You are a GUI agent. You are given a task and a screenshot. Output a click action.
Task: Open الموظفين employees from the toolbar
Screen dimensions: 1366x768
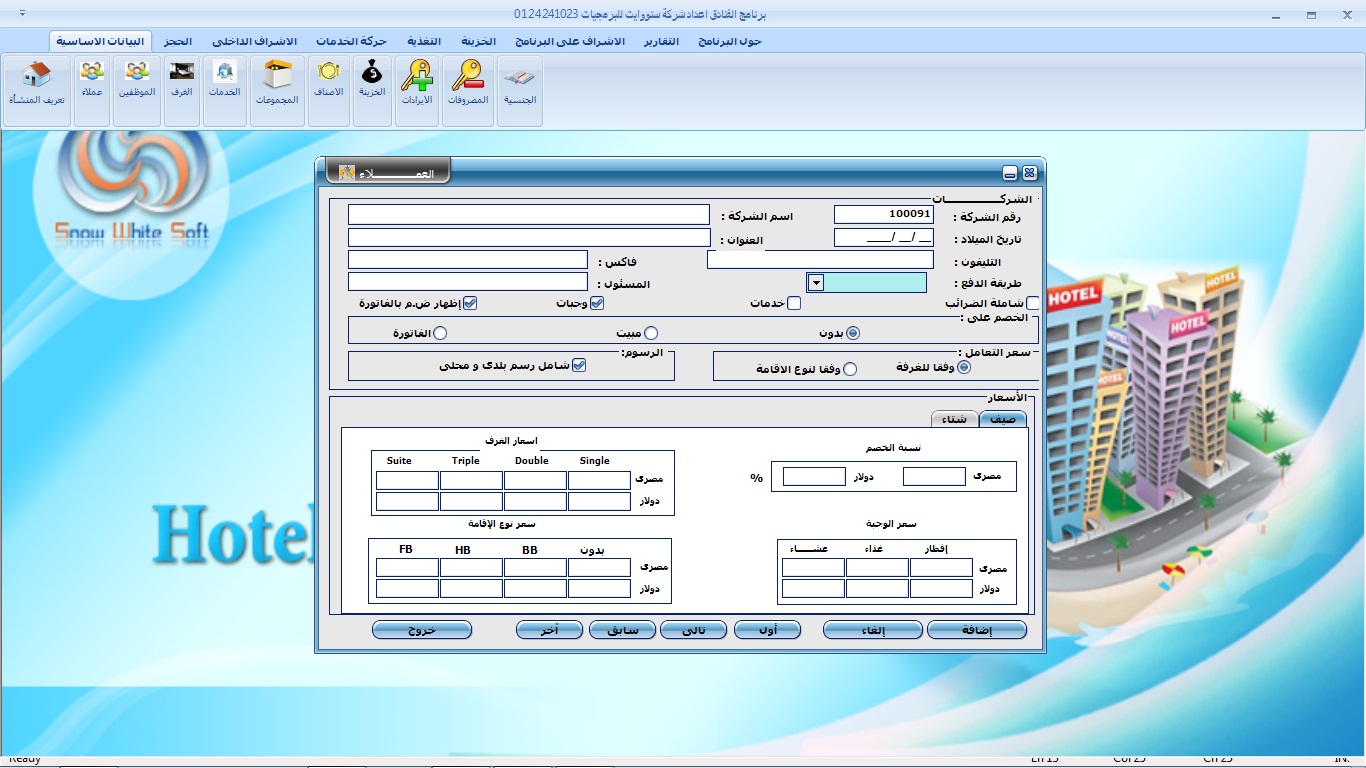(x=137, y=90)
